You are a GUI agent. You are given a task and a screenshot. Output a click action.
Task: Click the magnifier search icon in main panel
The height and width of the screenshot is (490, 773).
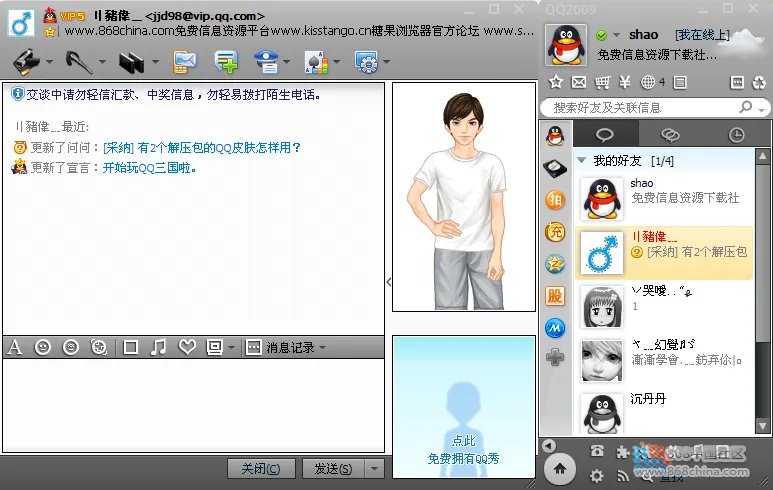[746, 107]
